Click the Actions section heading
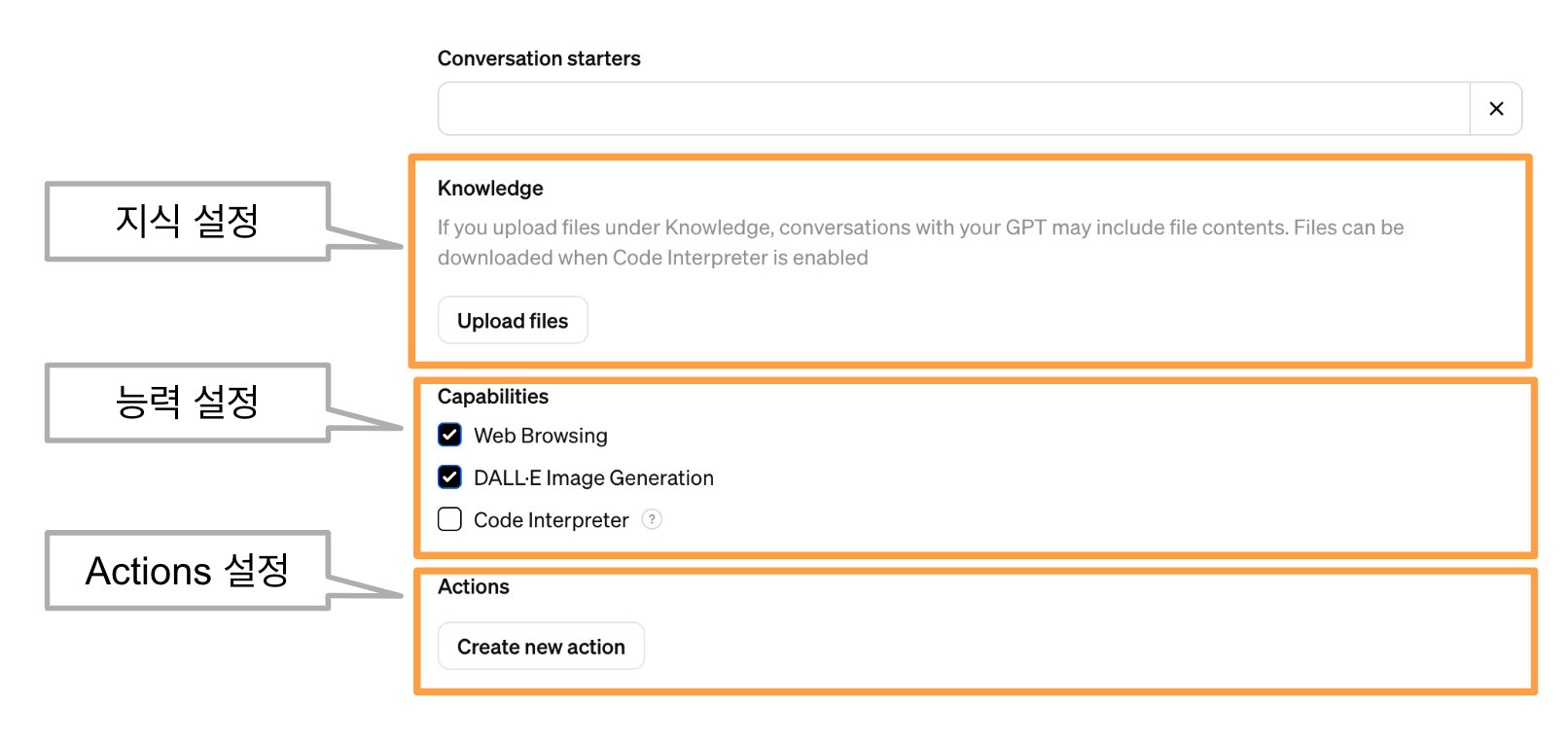 (x=474, y=586)
